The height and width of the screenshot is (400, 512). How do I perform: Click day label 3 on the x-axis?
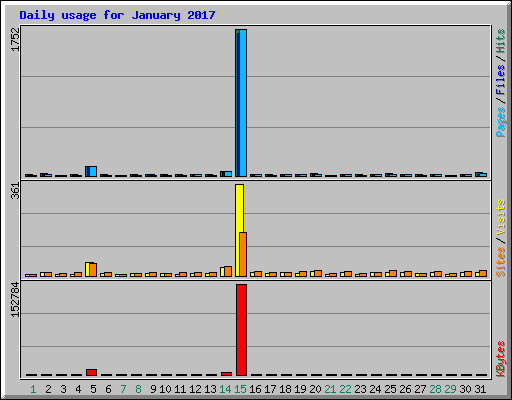[63, 389]
